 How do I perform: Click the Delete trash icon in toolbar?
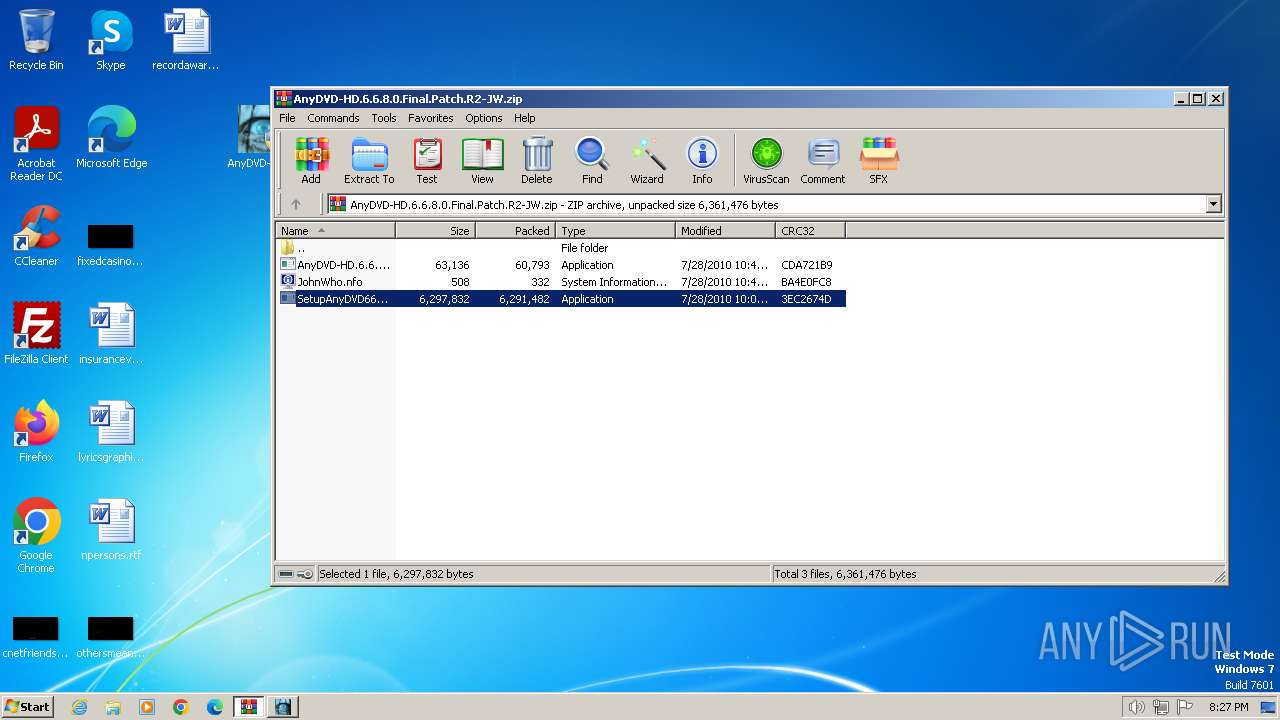pos(537,161)
